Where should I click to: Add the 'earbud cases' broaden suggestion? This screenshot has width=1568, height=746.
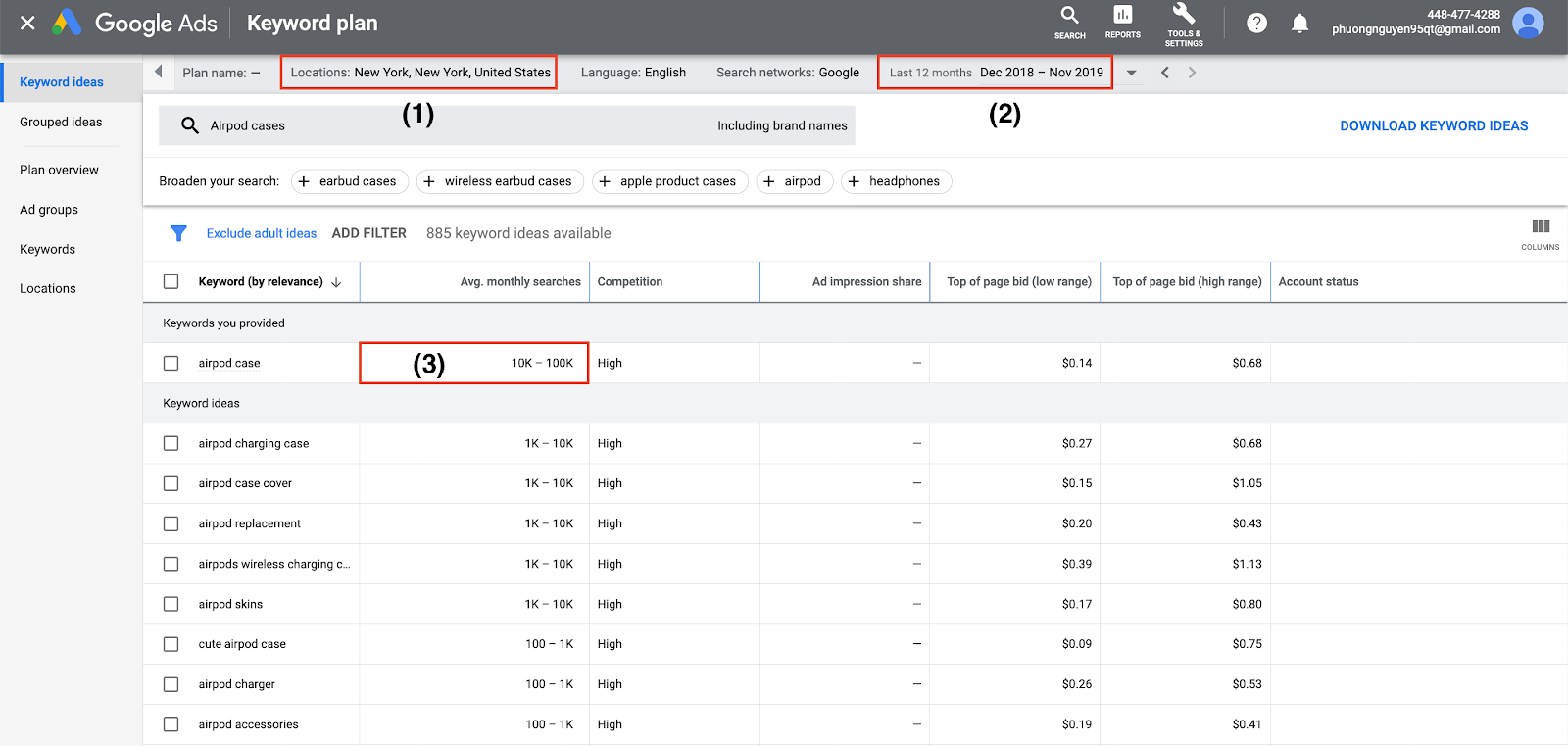349,181
